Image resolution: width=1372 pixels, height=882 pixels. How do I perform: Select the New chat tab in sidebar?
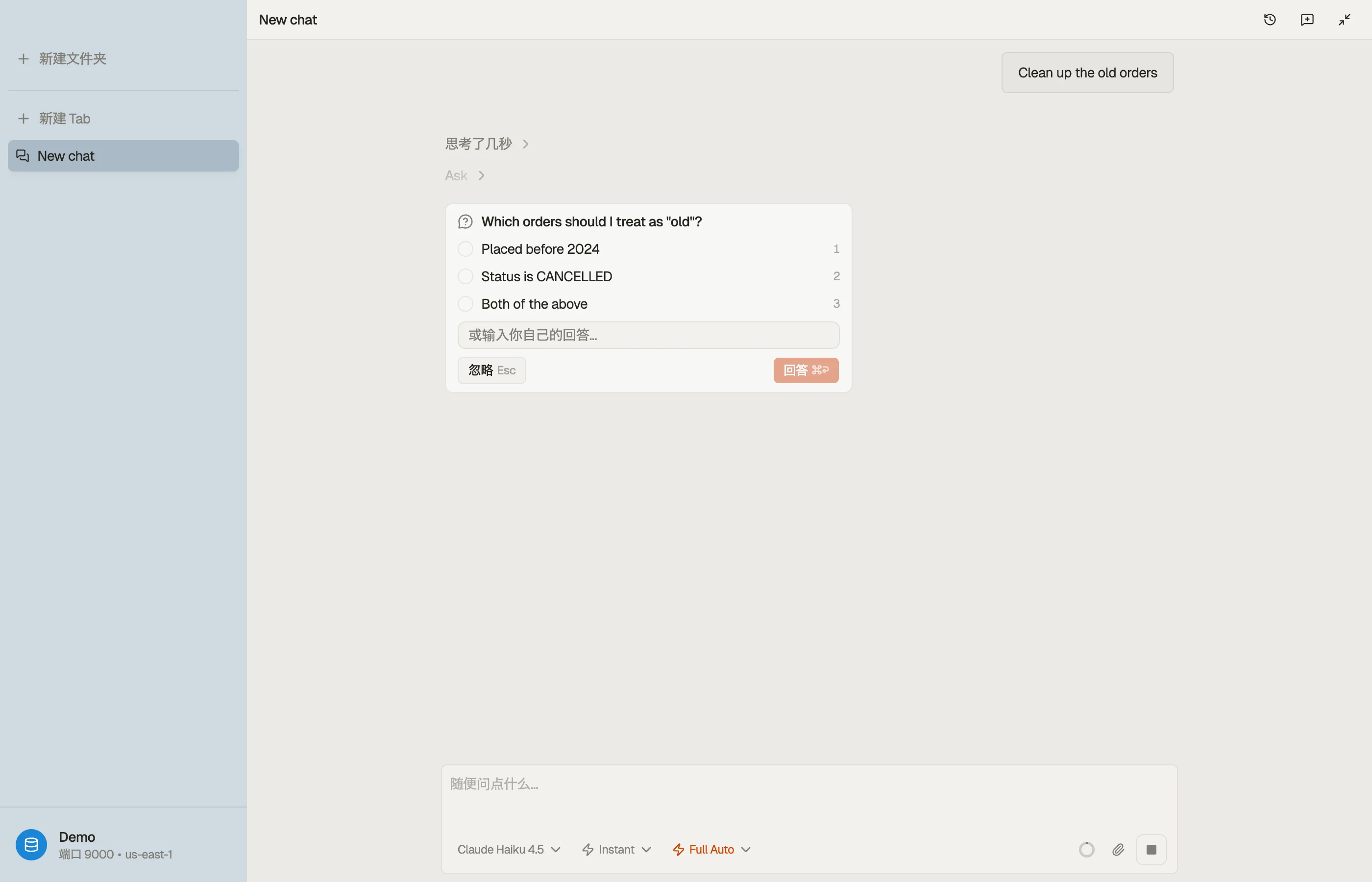click(123, 156)
